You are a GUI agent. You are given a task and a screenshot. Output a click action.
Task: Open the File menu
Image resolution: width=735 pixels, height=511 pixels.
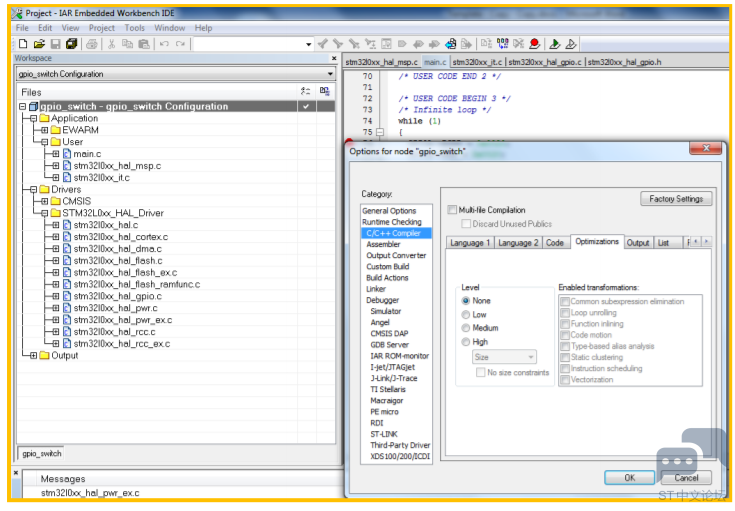22,28
